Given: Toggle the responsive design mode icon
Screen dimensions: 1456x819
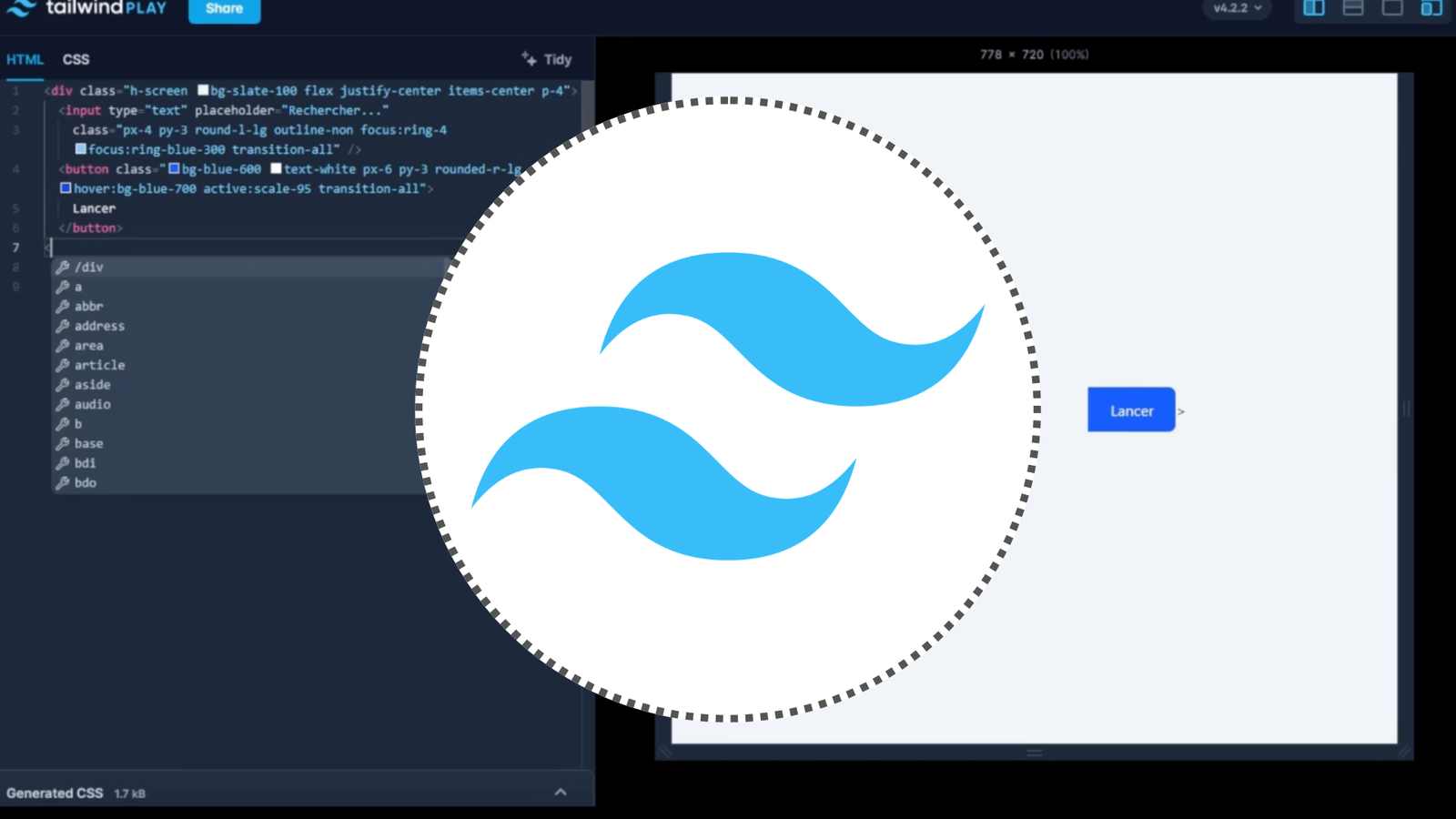Looking at the screenshot, I should (x=1431, y=8).
